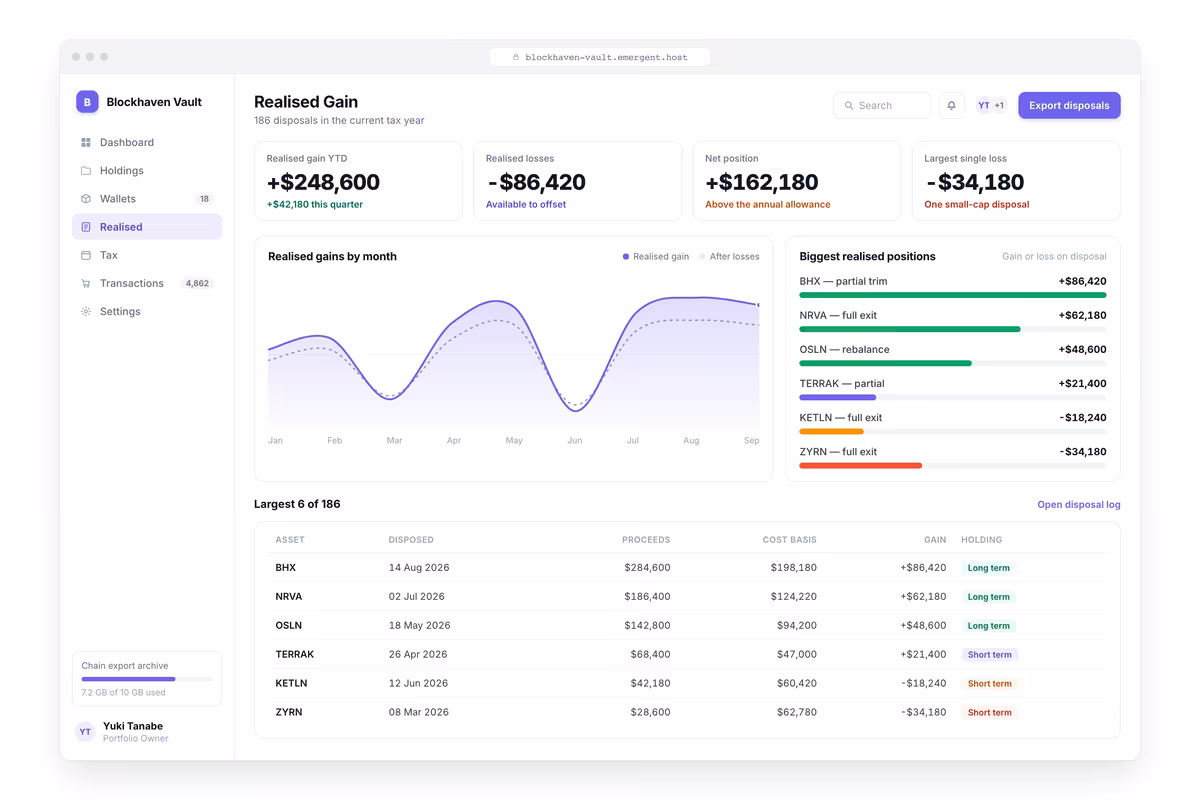Click -$18,240 gain in table
The height and width of the screenshot is (800, 1200).
[923, 684]
